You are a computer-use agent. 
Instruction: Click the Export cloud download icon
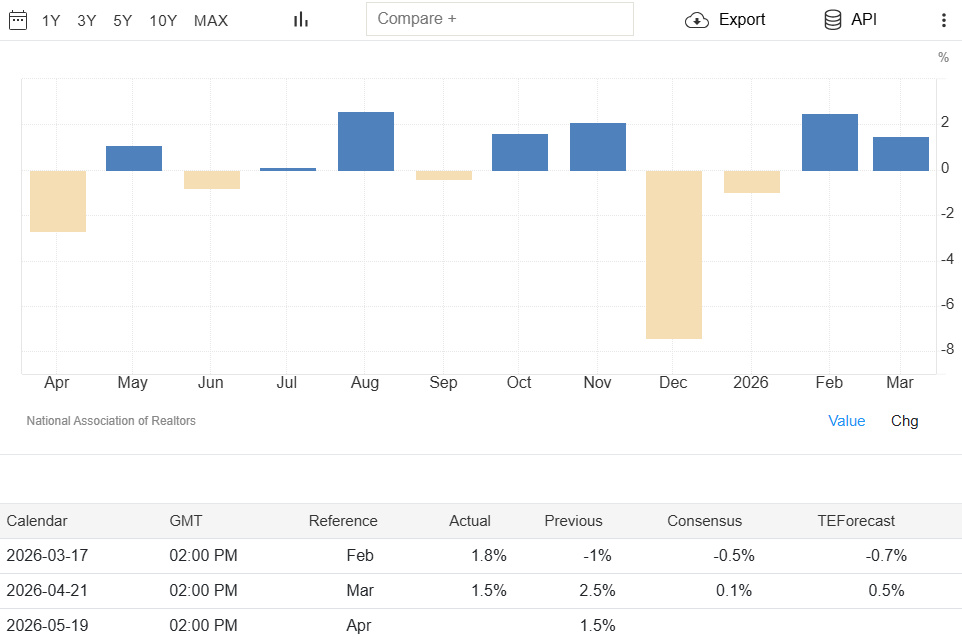(697, 20)
